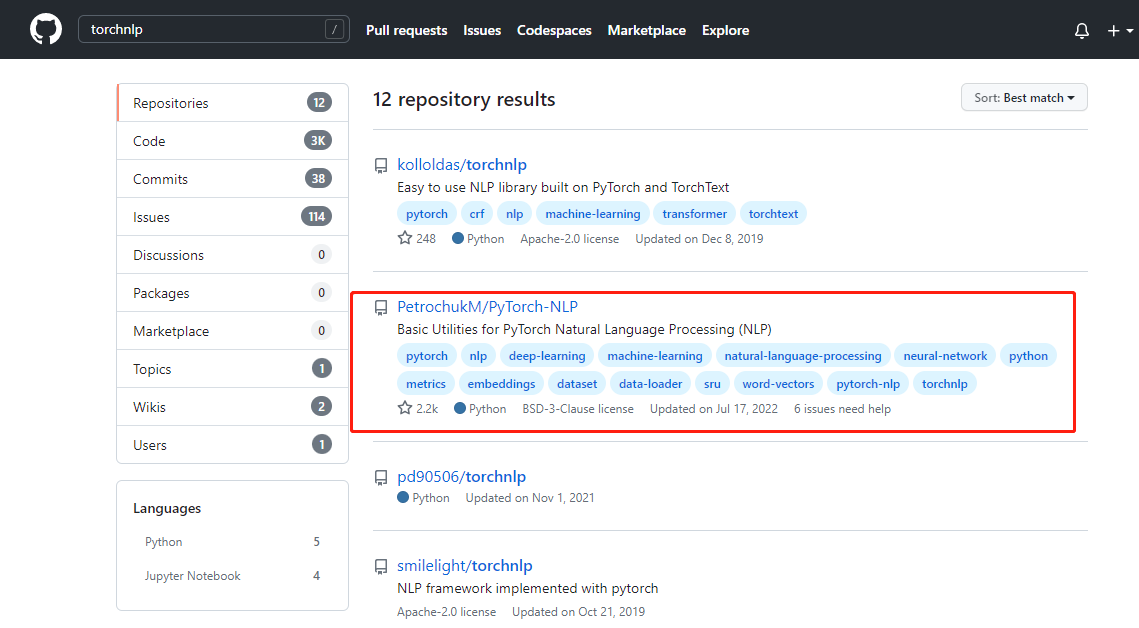Select the Topics results filter
1139x628 pixels.
pyautogui.click(x=232, y=369)
